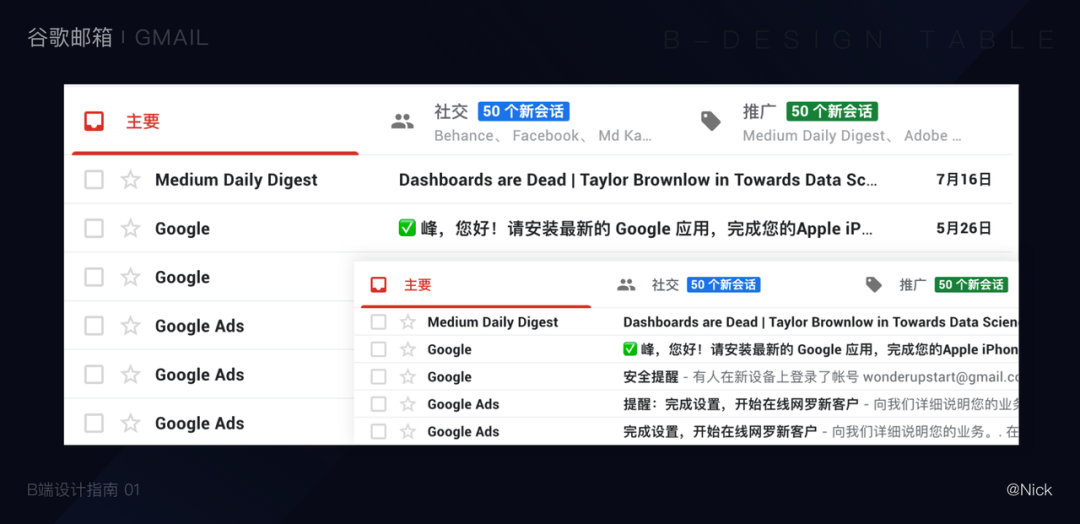
Task: Click the tag icon beside 推广 in larger panel
Action: (x=711, y=122)
